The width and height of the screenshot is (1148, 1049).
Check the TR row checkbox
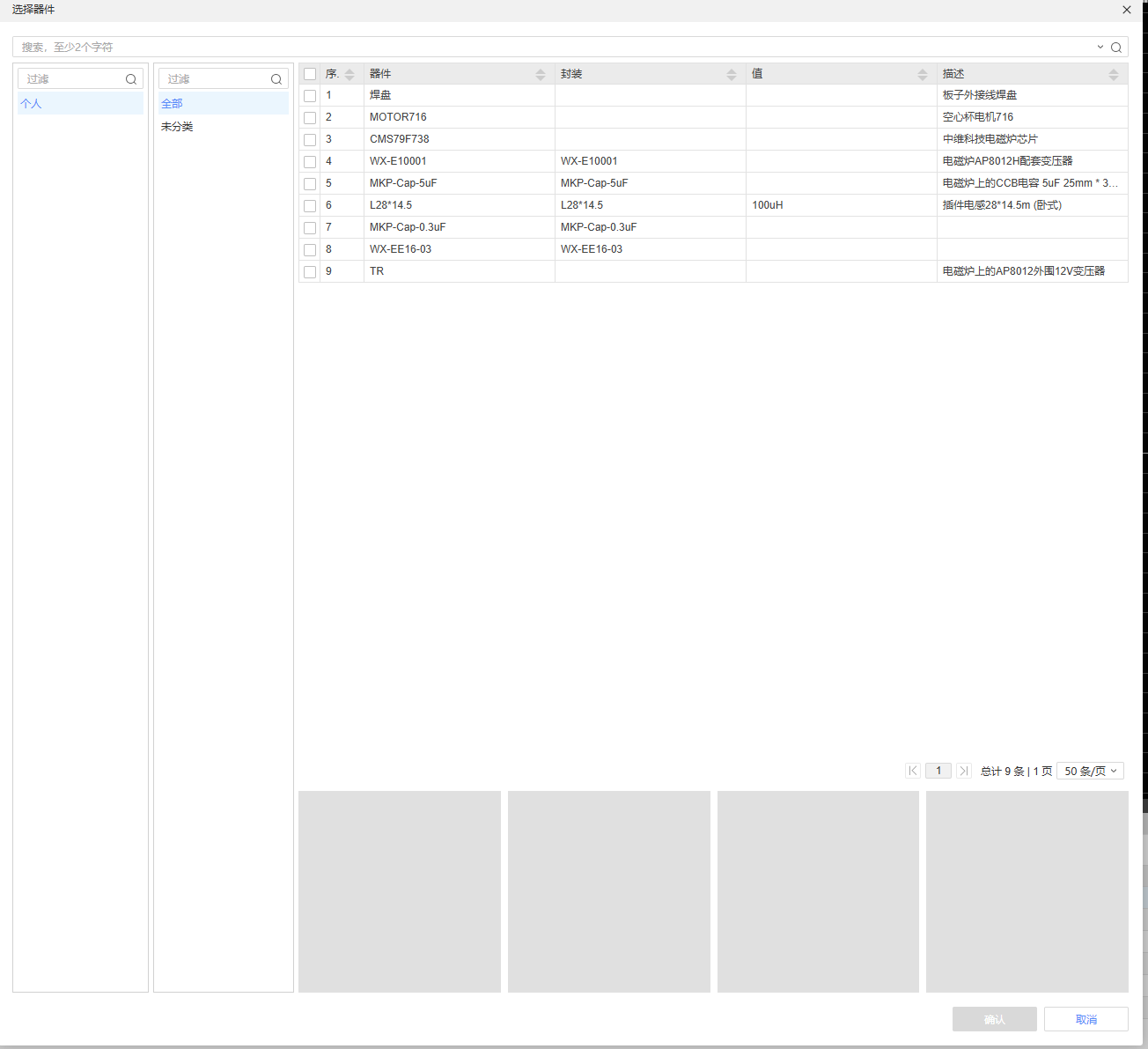tap(310, 272)
